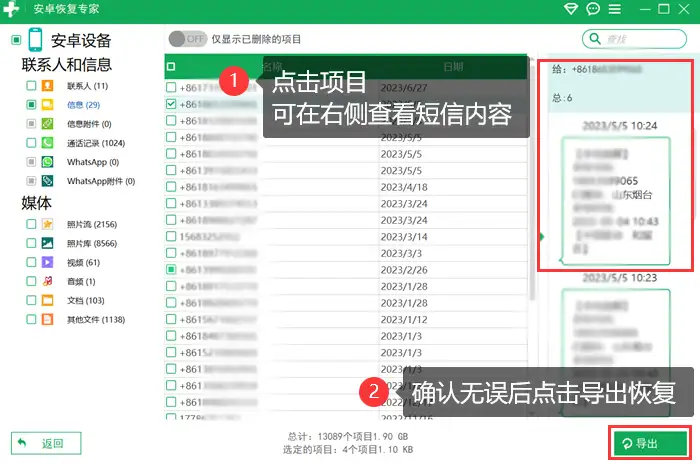Check the row dated 2023/4/18
Viewport: 700px width, 464px height.
171,187
